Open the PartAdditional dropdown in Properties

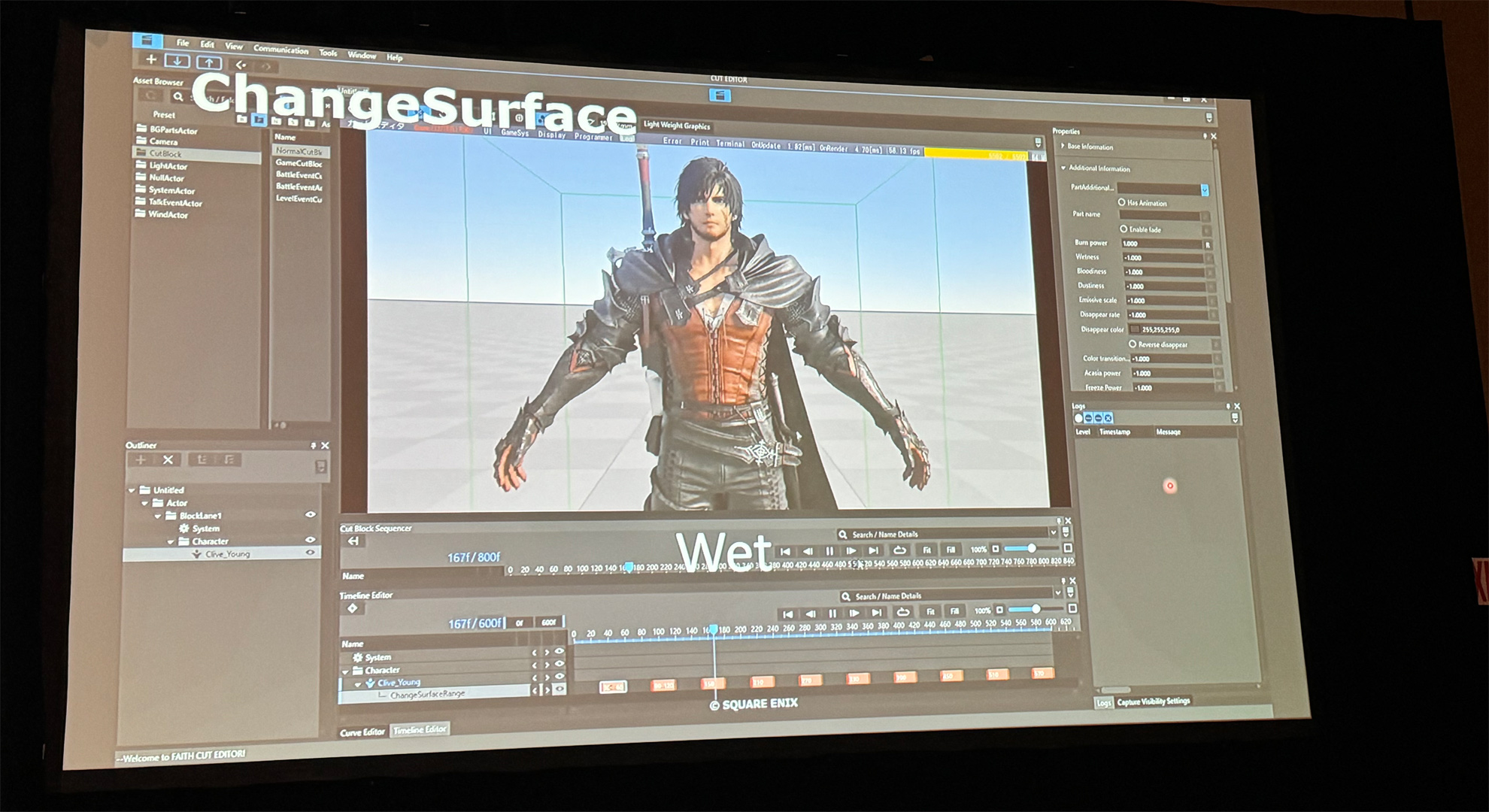pos(1204,189)
